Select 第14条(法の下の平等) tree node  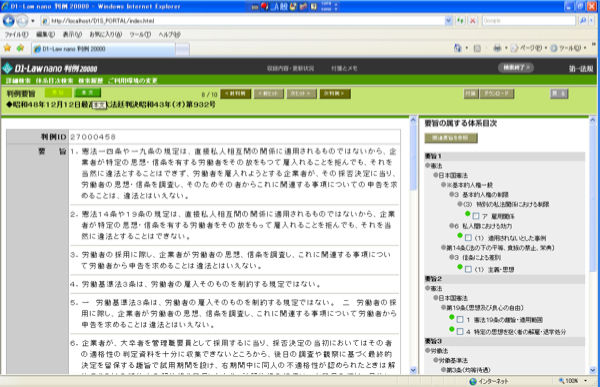[x=500, y=248]
